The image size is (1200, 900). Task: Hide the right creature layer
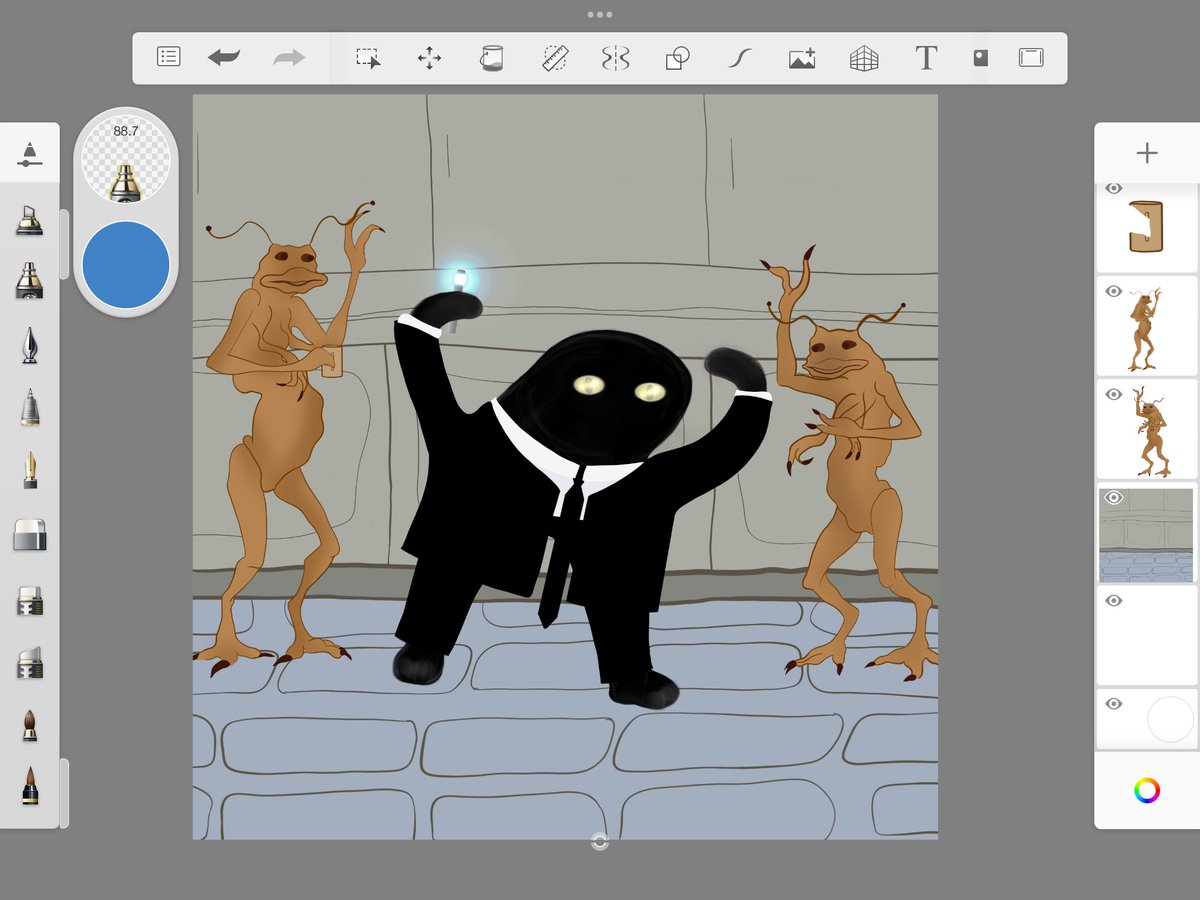coord(1114,395)
